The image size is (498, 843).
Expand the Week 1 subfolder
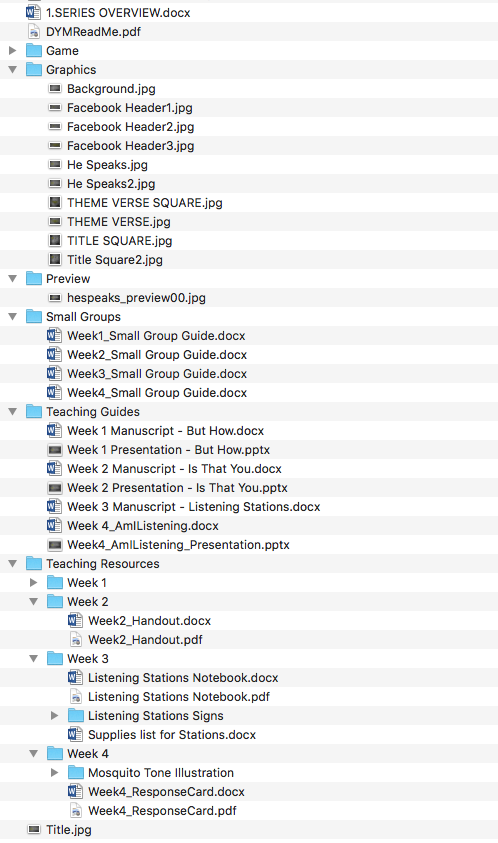(x=33, y=582)
